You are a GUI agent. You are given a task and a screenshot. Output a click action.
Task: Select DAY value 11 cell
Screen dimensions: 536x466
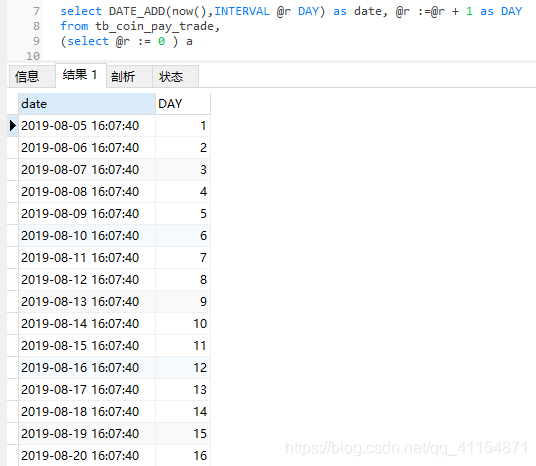pos(183,346)
